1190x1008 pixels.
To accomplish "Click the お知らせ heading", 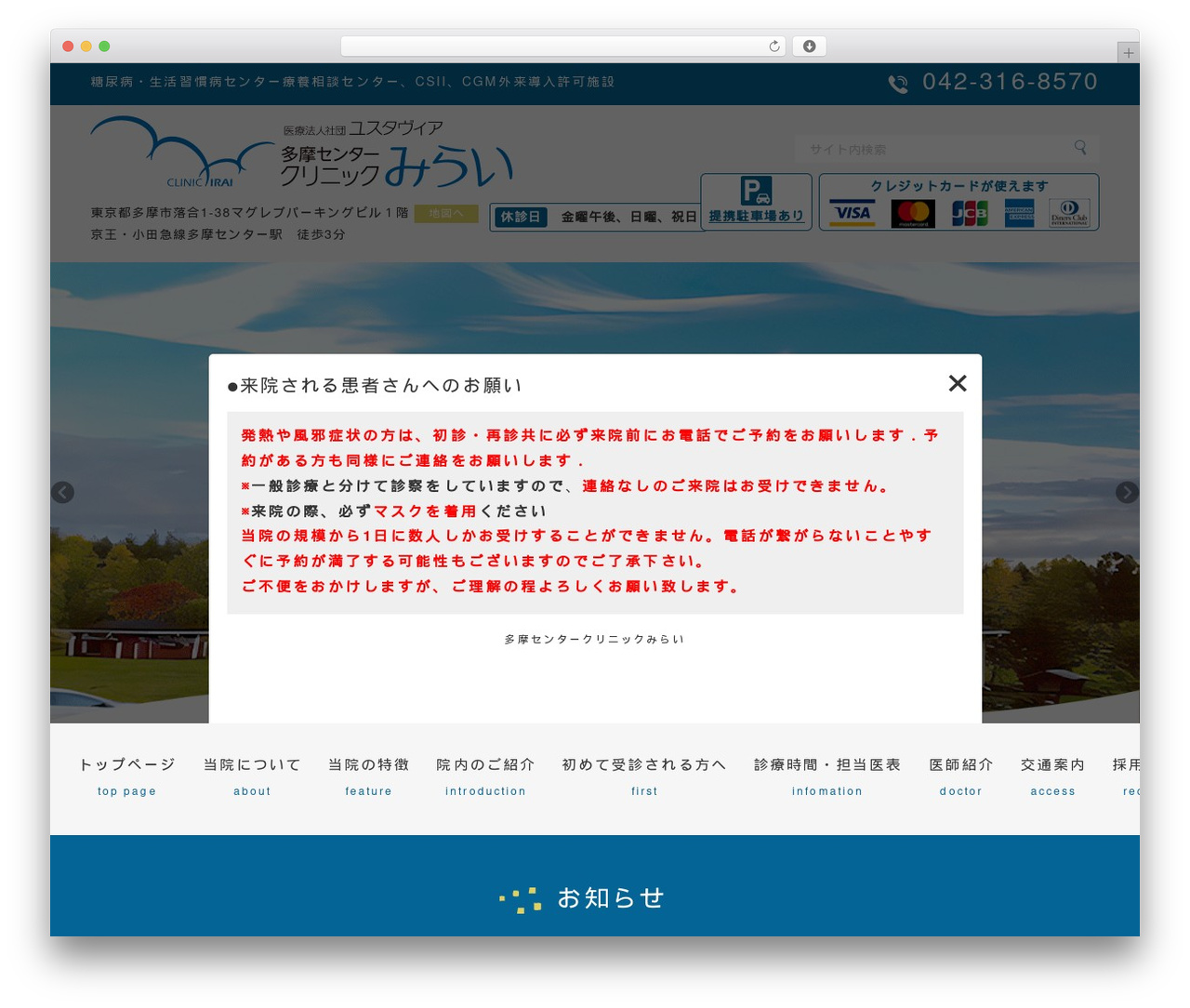I will (x=611, y=898).
